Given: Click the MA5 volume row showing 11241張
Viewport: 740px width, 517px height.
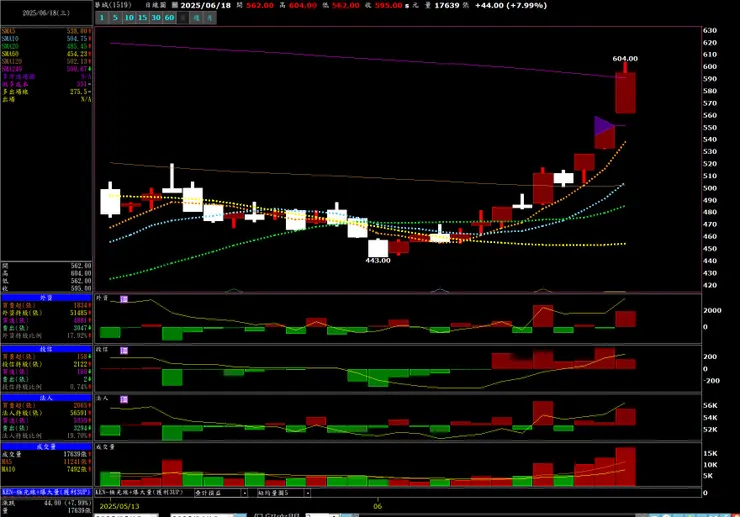Looking at the screenshot, I should 46,462.
